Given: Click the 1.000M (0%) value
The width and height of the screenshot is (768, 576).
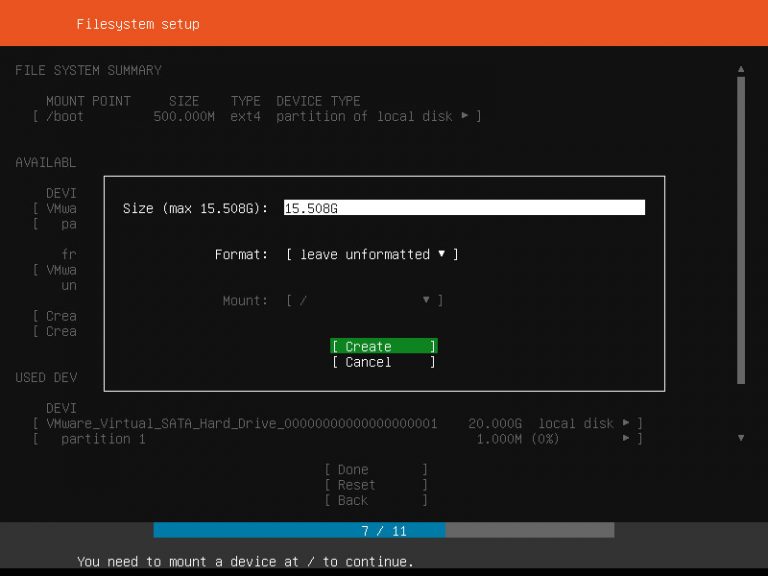Looking at the screenshot, I should tap(517, 439).
